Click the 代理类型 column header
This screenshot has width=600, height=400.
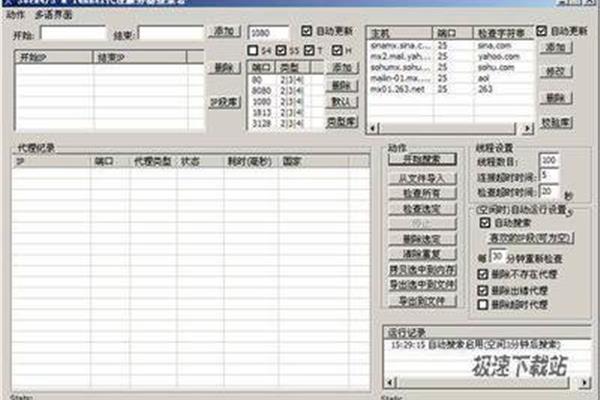[153, 161]
